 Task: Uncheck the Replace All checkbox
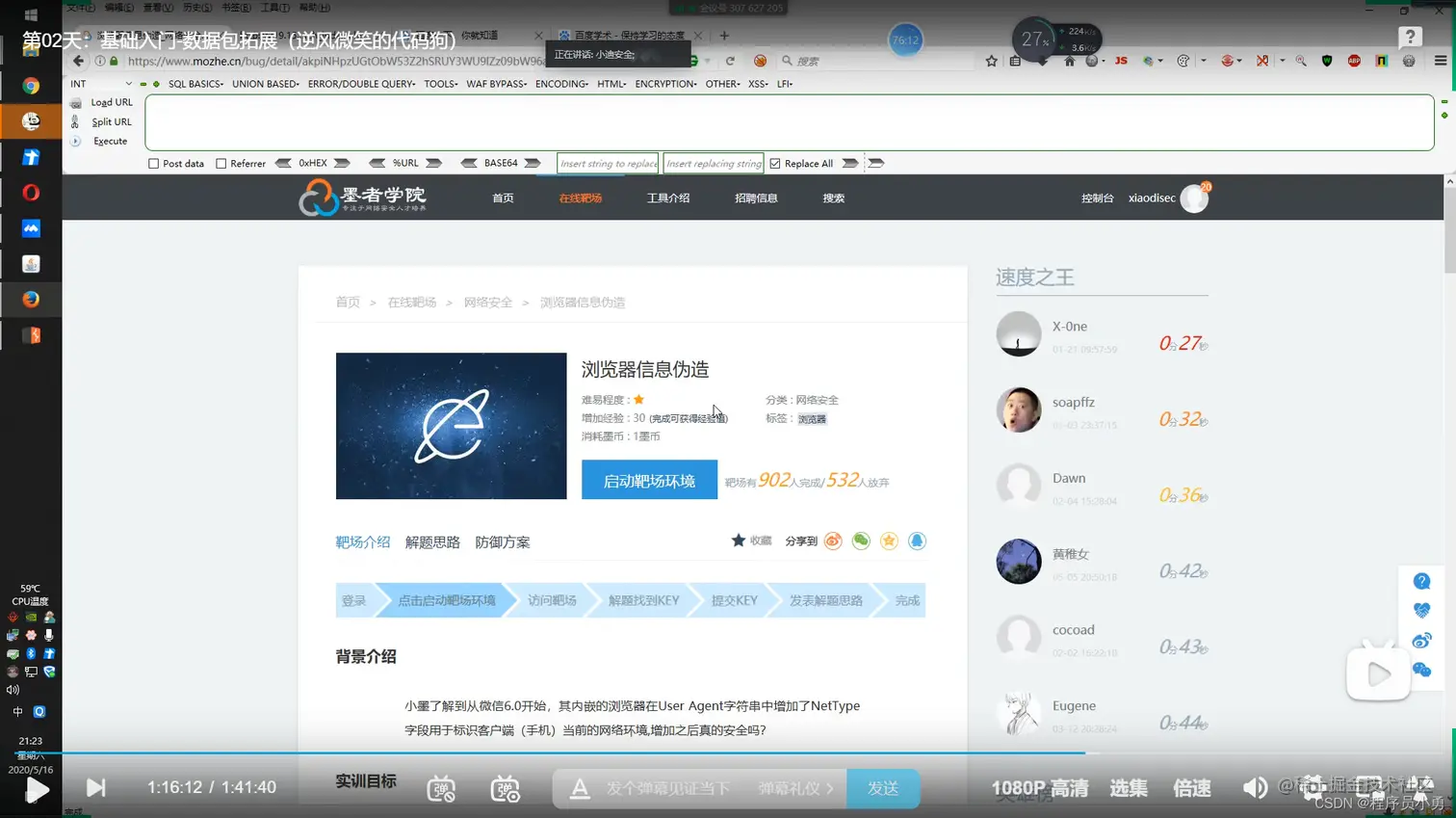click(775, 164)
